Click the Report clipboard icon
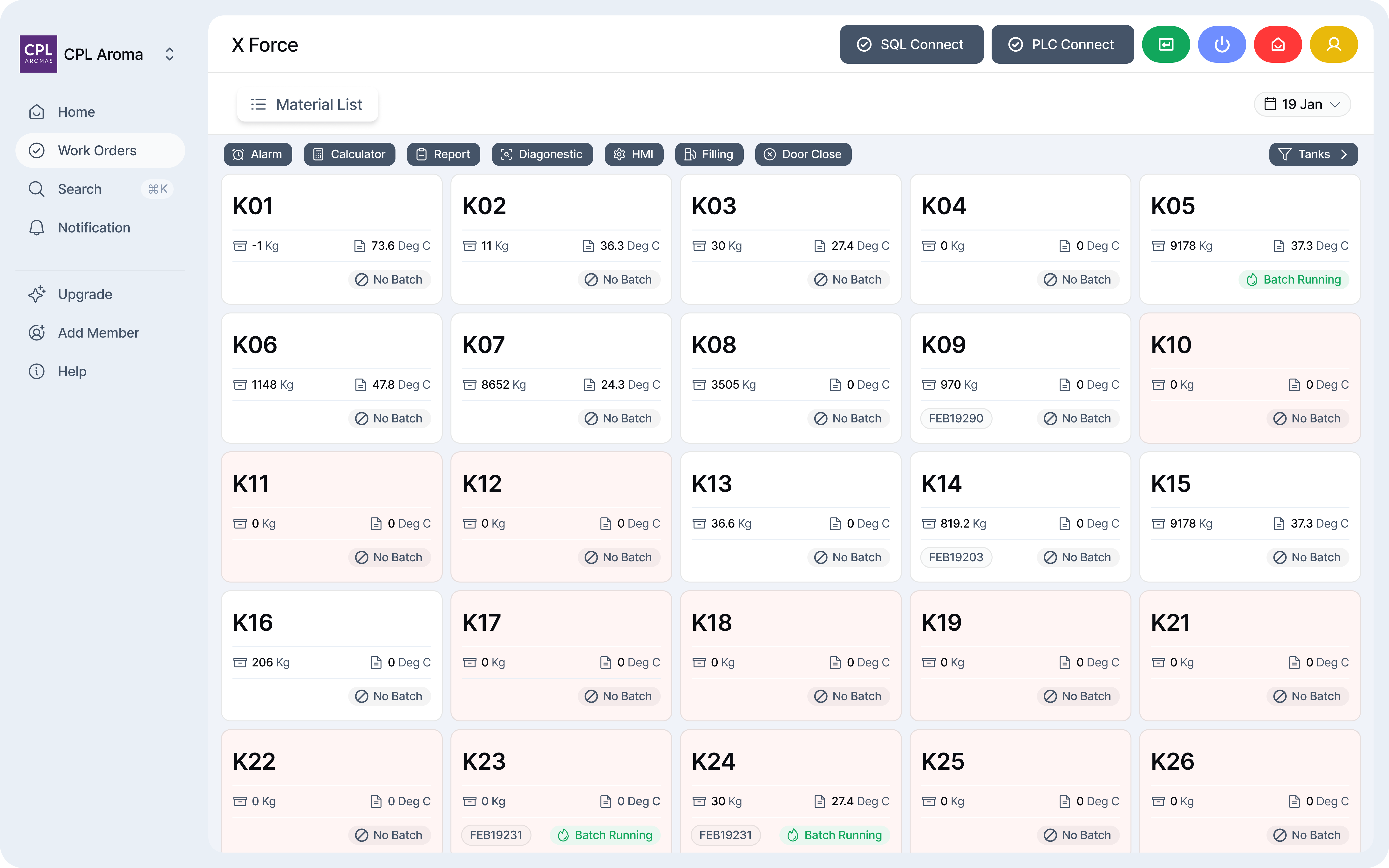1389x868 pixels. (421, 154)
